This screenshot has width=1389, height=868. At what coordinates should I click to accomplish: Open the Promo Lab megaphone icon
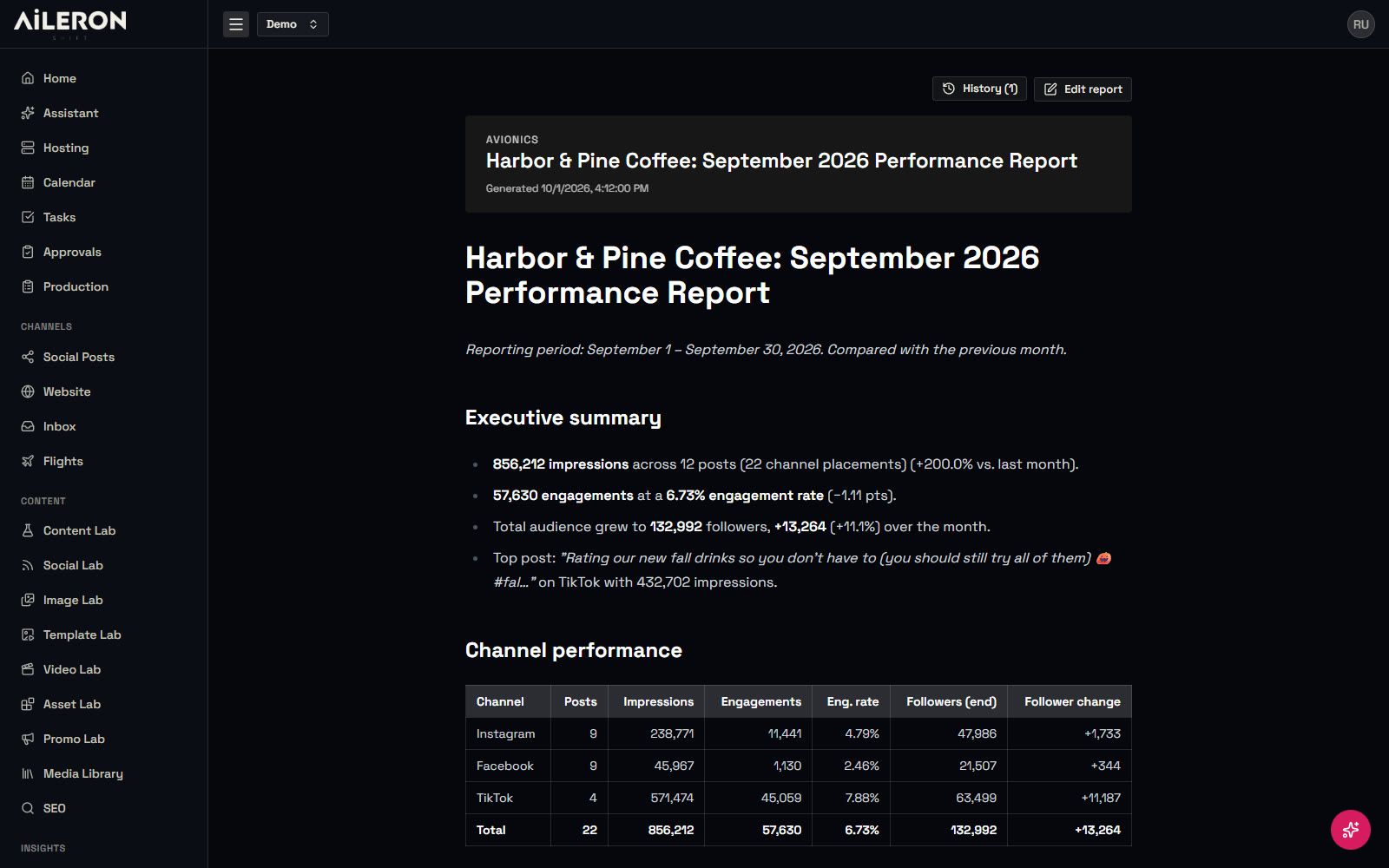(x=28, y=739)
